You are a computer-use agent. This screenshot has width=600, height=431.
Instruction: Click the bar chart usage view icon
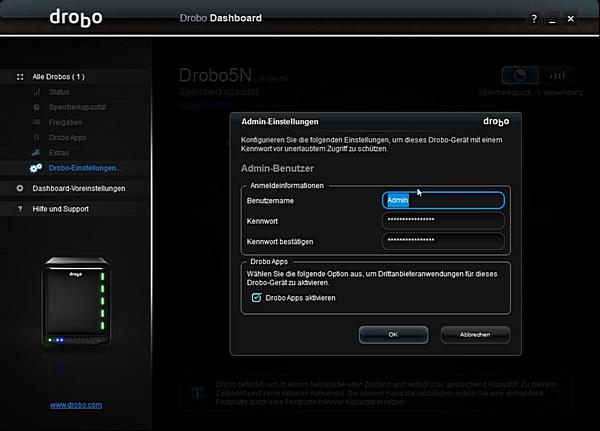click(x=557, y=75)
